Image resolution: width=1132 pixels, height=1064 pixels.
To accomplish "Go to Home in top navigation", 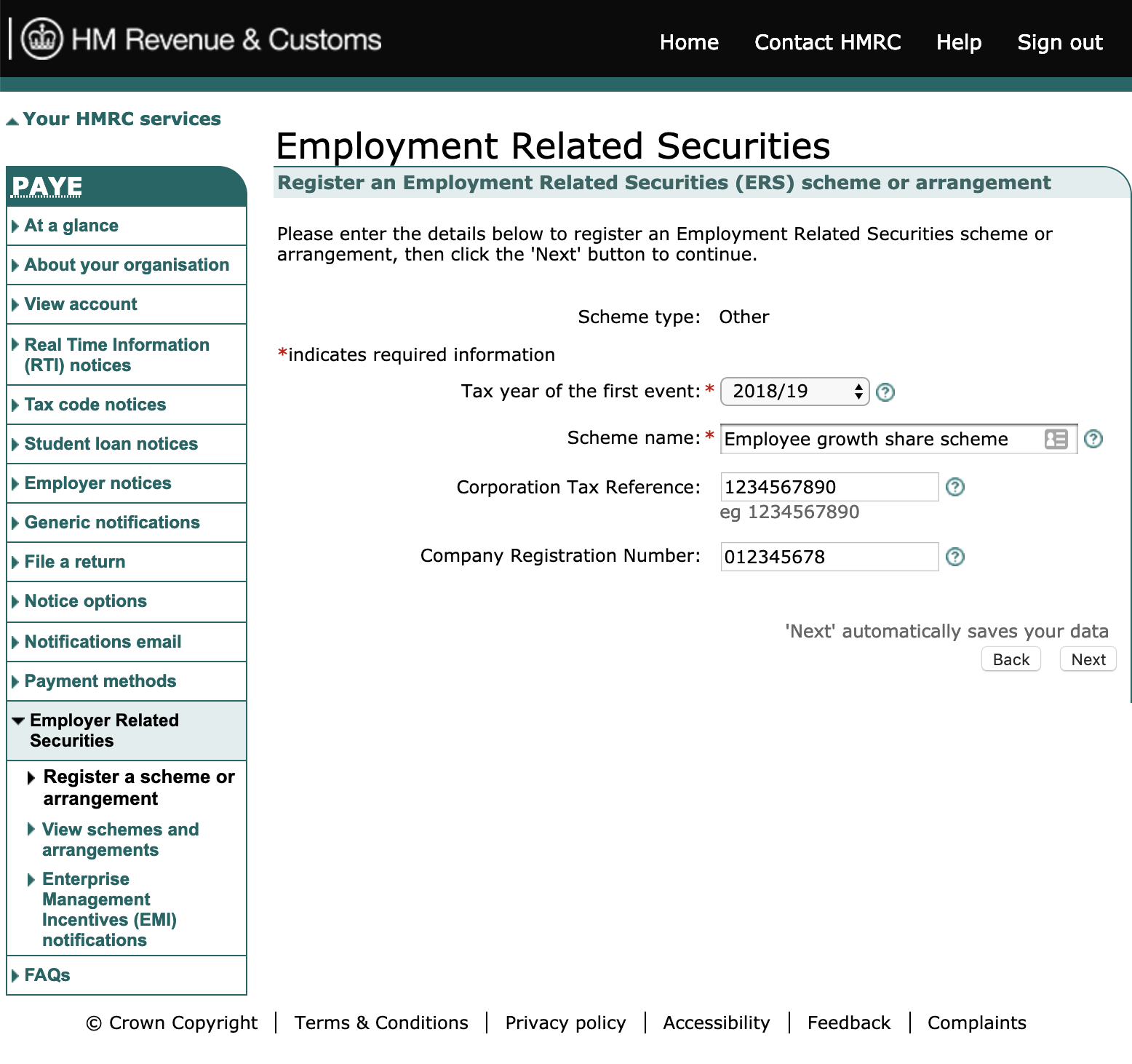I will pos(689,42).
